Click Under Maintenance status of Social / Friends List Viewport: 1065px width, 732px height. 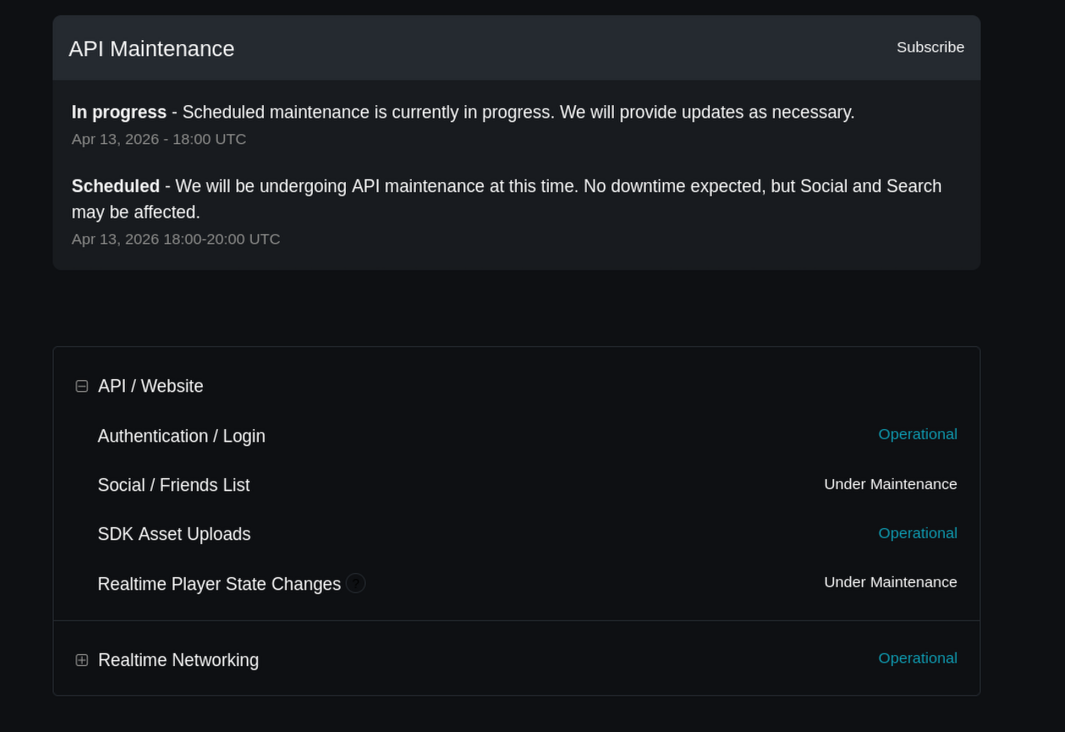point(890,484)
